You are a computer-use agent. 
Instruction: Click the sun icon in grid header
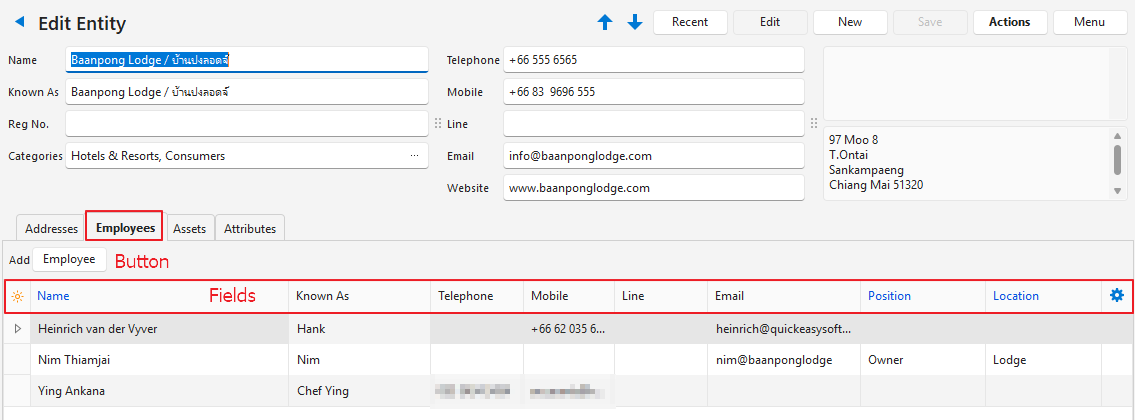(x=17, y=296)
